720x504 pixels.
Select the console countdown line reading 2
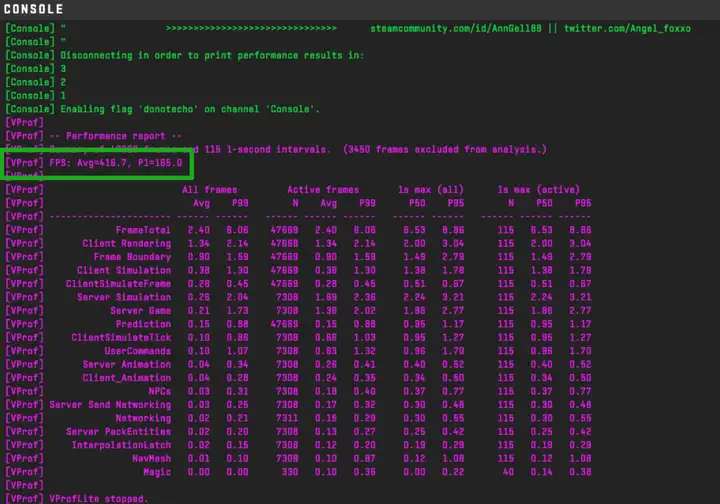coord(36,82)
